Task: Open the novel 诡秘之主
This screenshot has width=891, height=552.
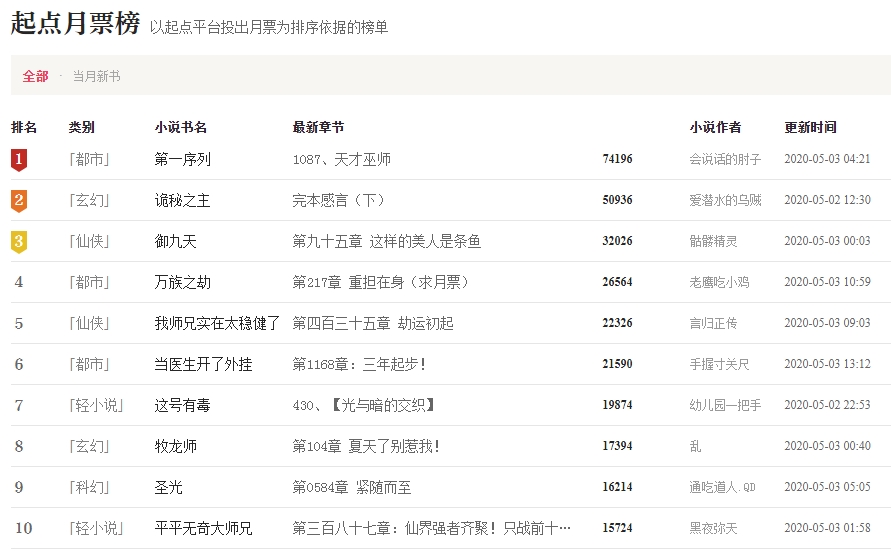Action: 182,200
